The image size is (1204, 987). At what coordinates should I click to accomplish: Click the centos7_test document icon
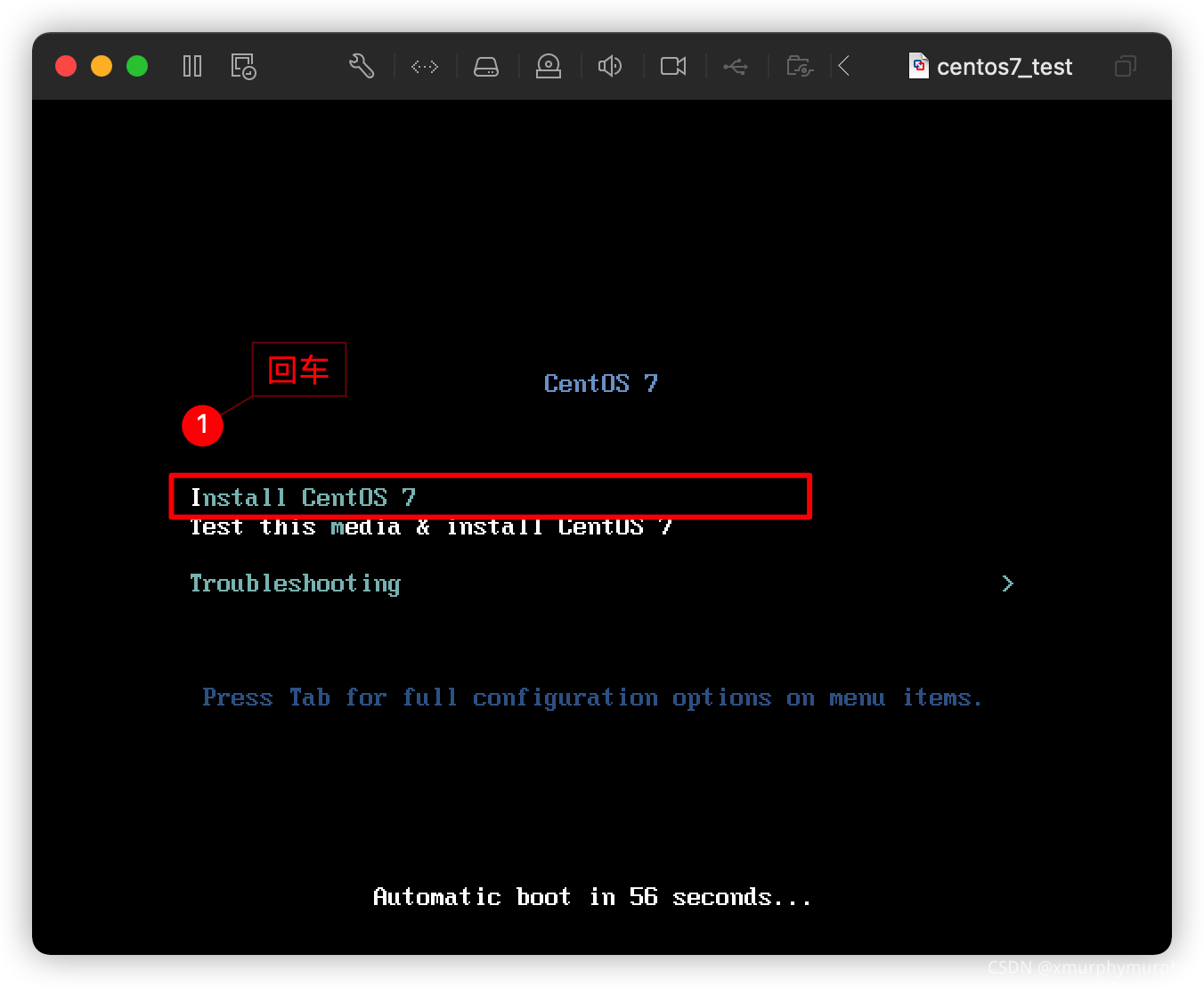coord(919,66)
